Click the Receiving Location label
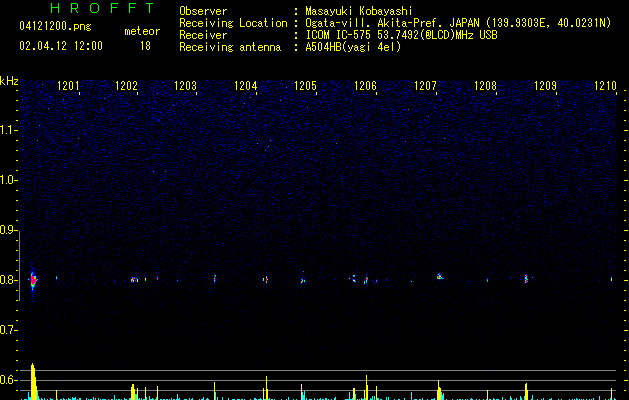The width and height of the screenshot is (629, 400). [233, 23]
